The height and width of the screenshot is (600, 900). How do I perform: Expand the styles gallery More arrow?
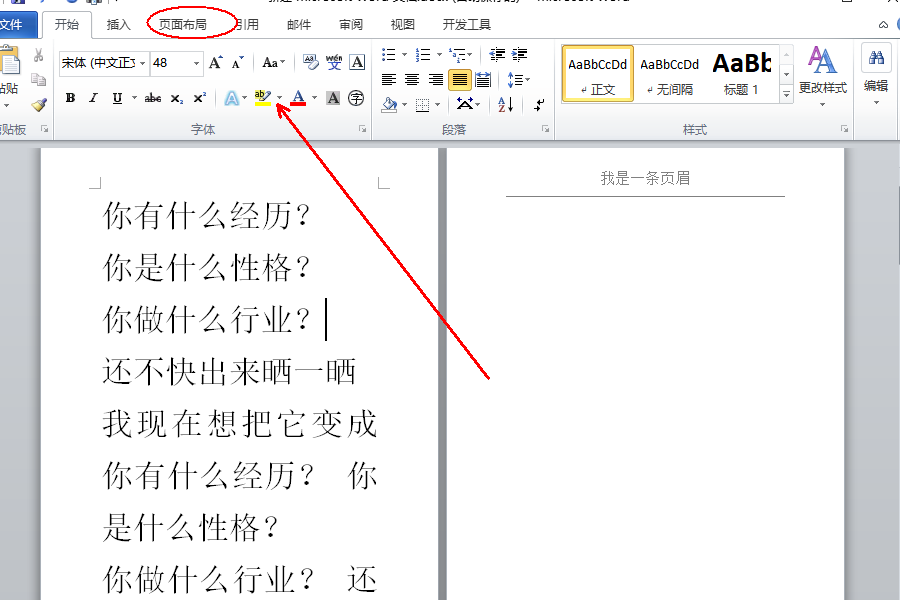point(786,95)
